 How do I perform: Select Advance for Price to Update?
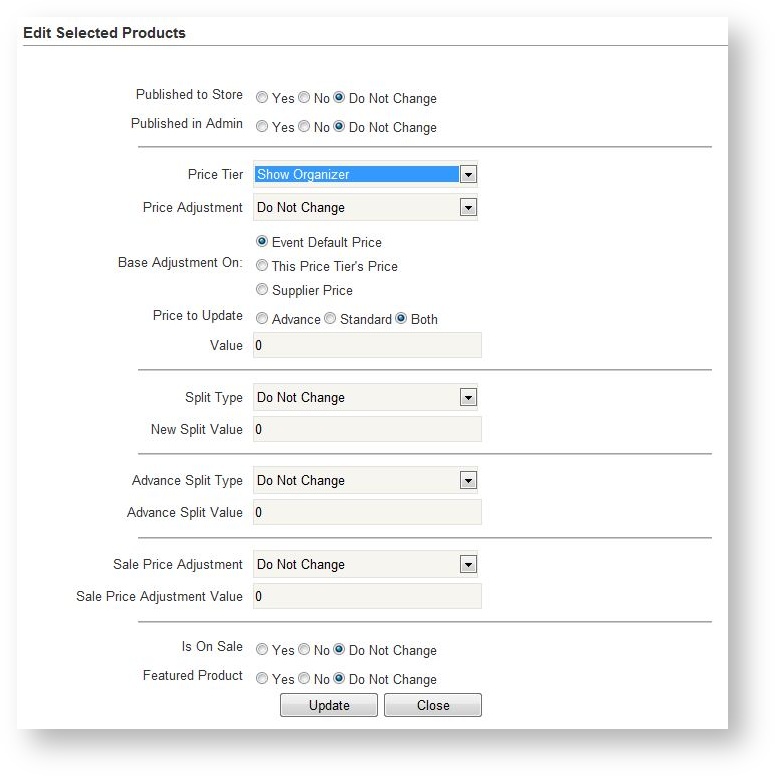point(262,319)
